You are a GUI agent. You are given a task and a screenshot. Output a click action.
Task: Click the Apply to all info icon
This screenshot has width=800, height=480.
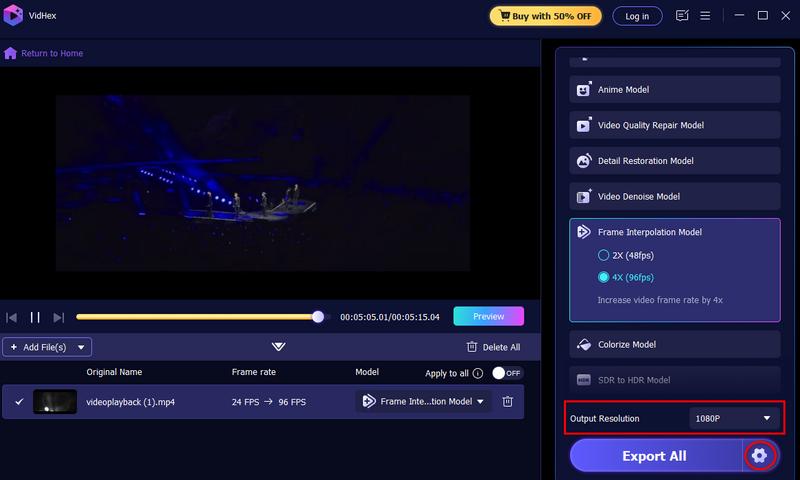[478, 373]
